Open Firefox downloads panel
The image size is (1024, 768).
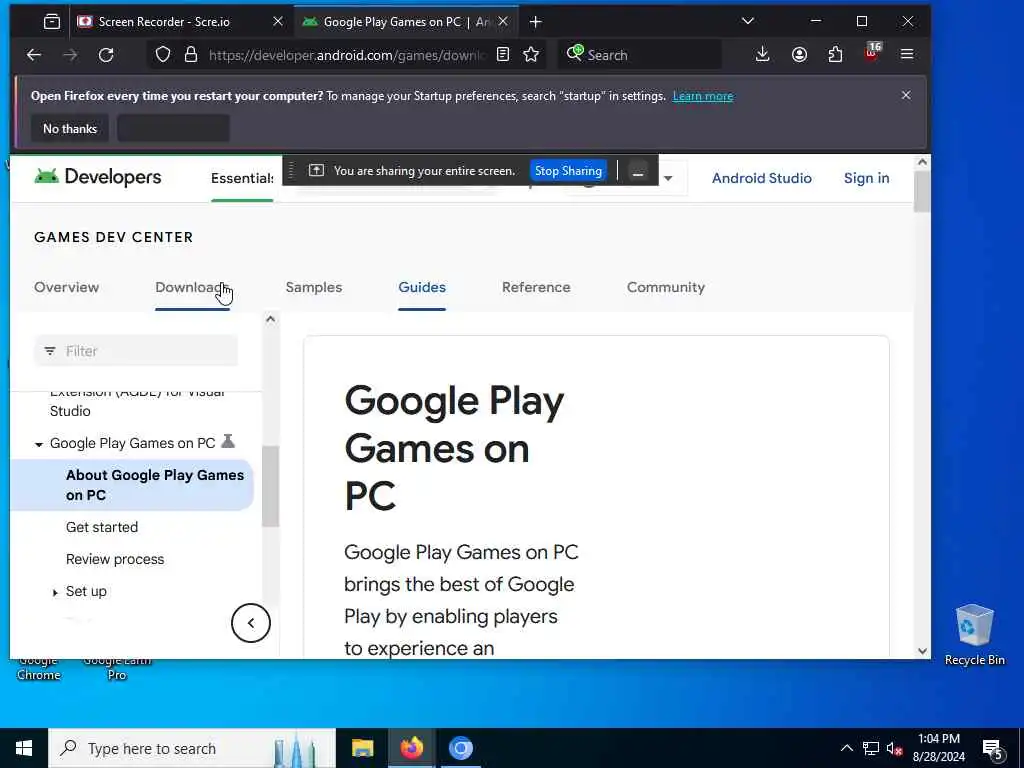click(x=762, y=55)
